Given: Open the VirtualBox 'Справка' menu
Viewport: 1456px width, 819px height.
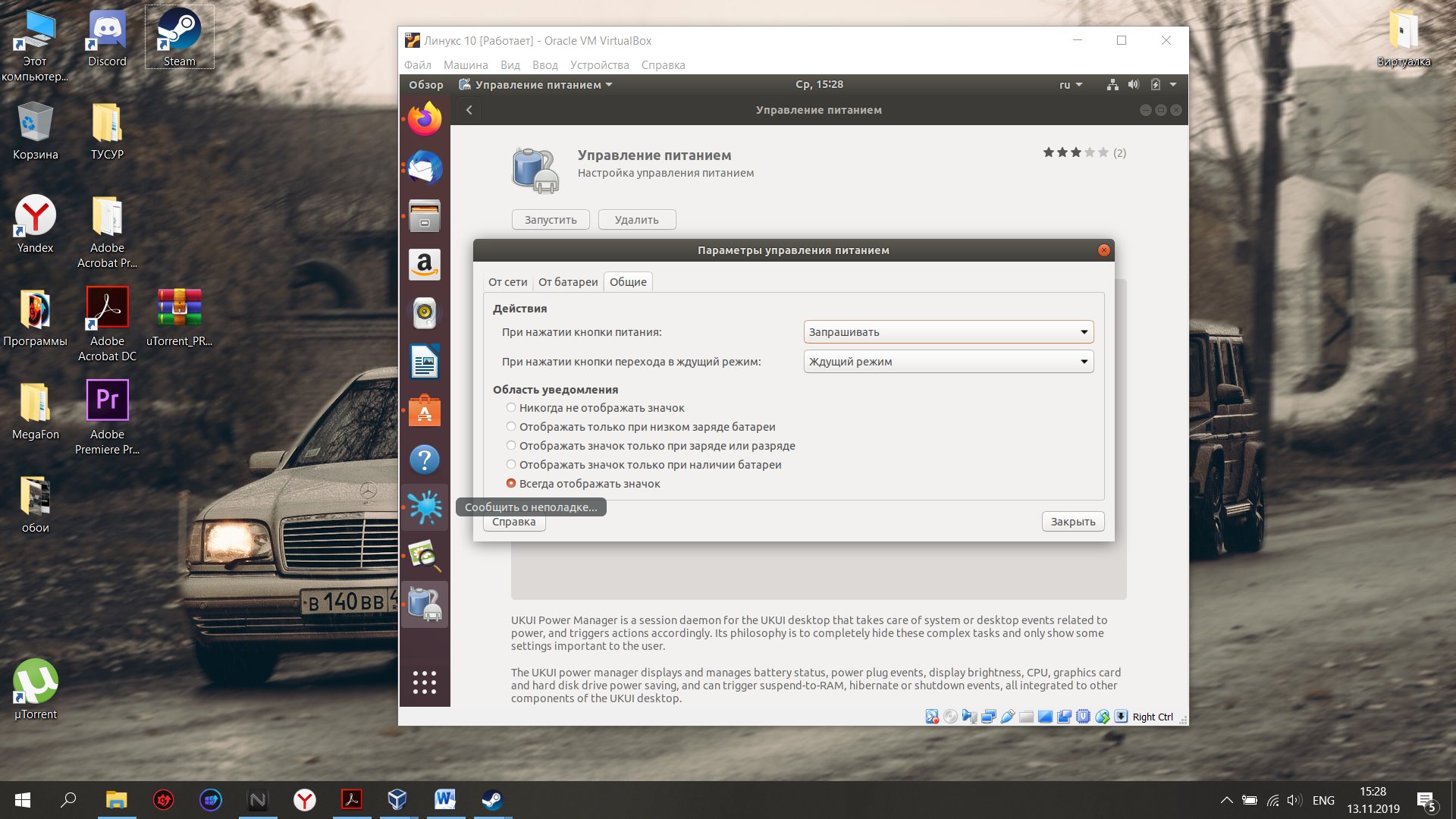Looking at the screenshot, I should (x=663, y=65).
